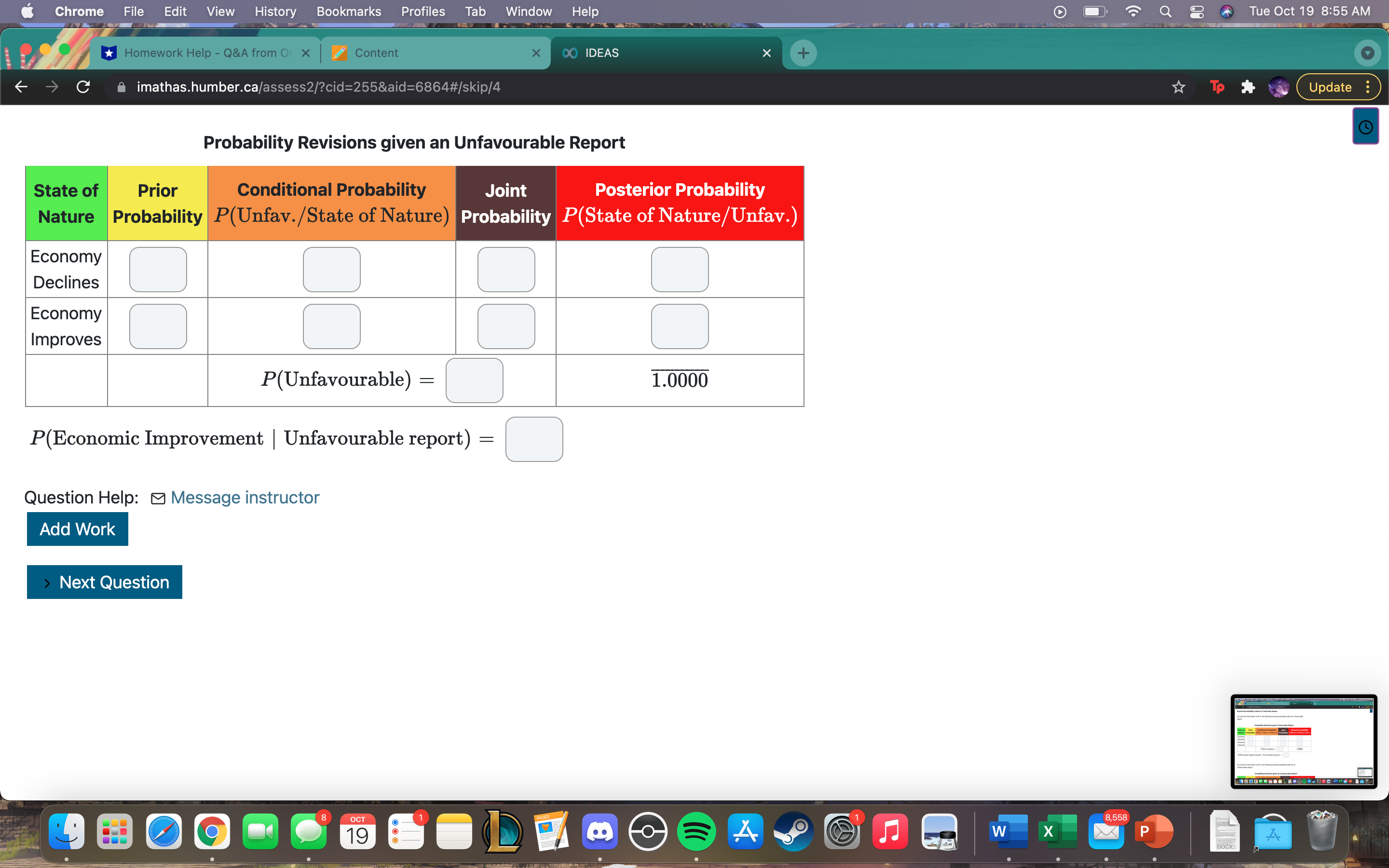Open the browser extensions puzzle icon
Viewport: 1389px width, 868px height.
[x=1247, y=87]
